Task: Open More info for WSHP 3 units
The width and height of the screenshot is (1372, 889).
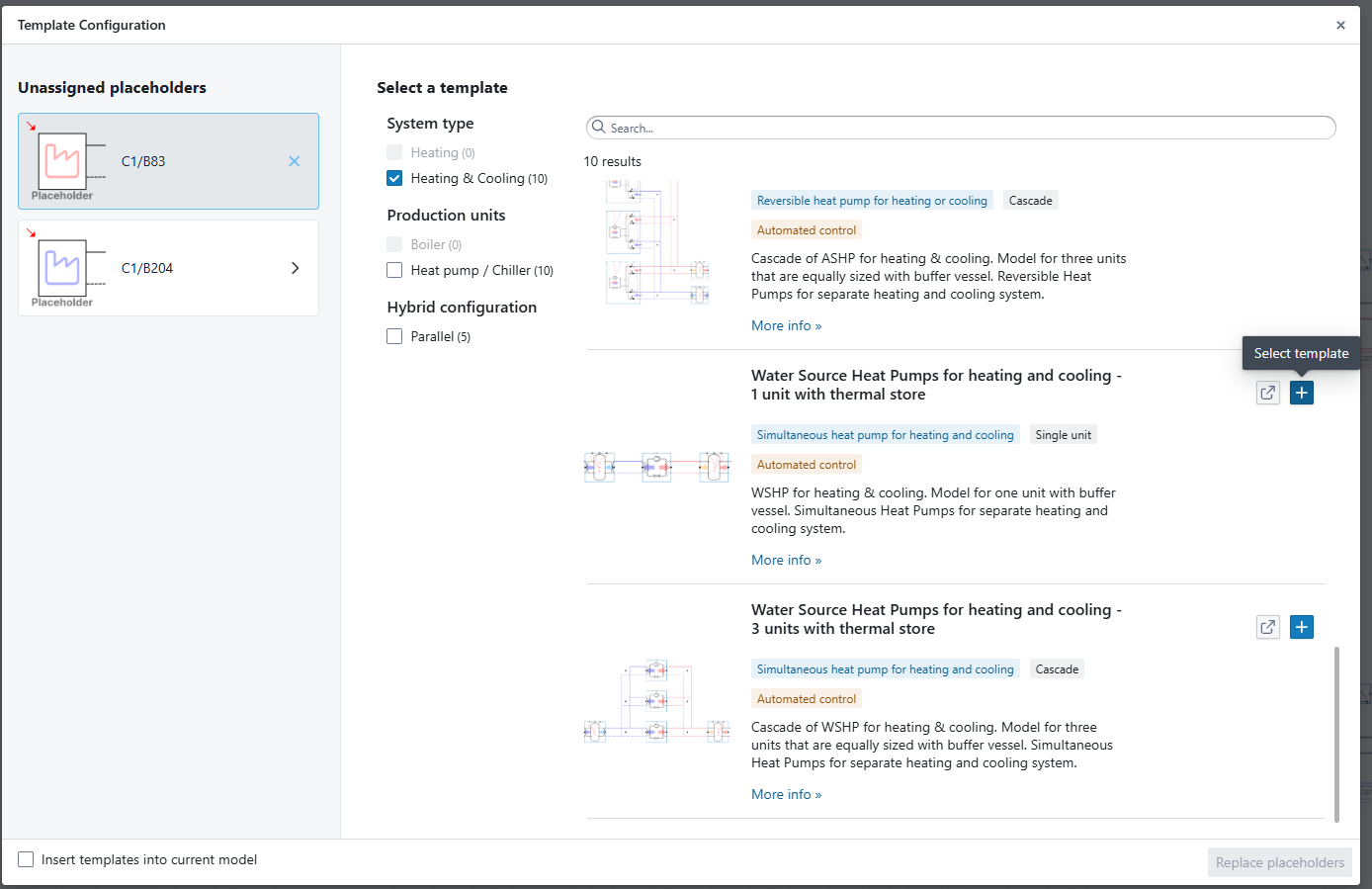Action: point(786,794)
